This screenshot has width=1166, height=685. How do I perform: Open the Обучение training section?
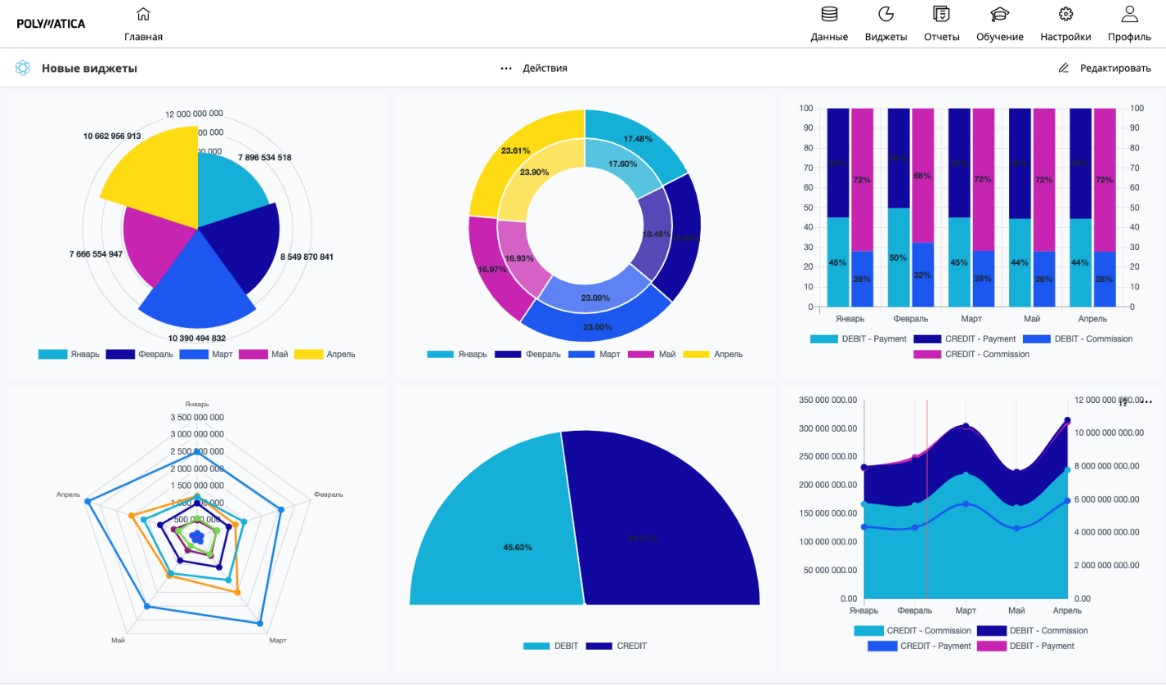(999, 24)
